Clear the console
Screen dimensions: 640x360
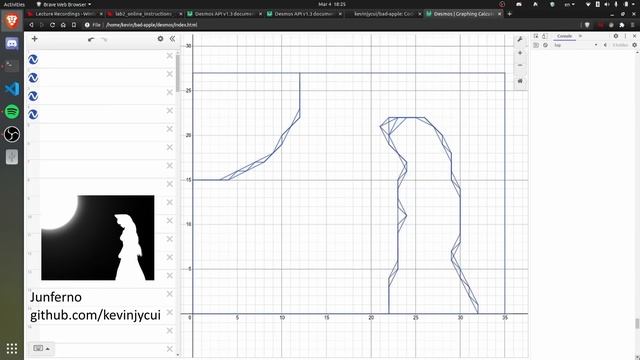pos(545,45)
